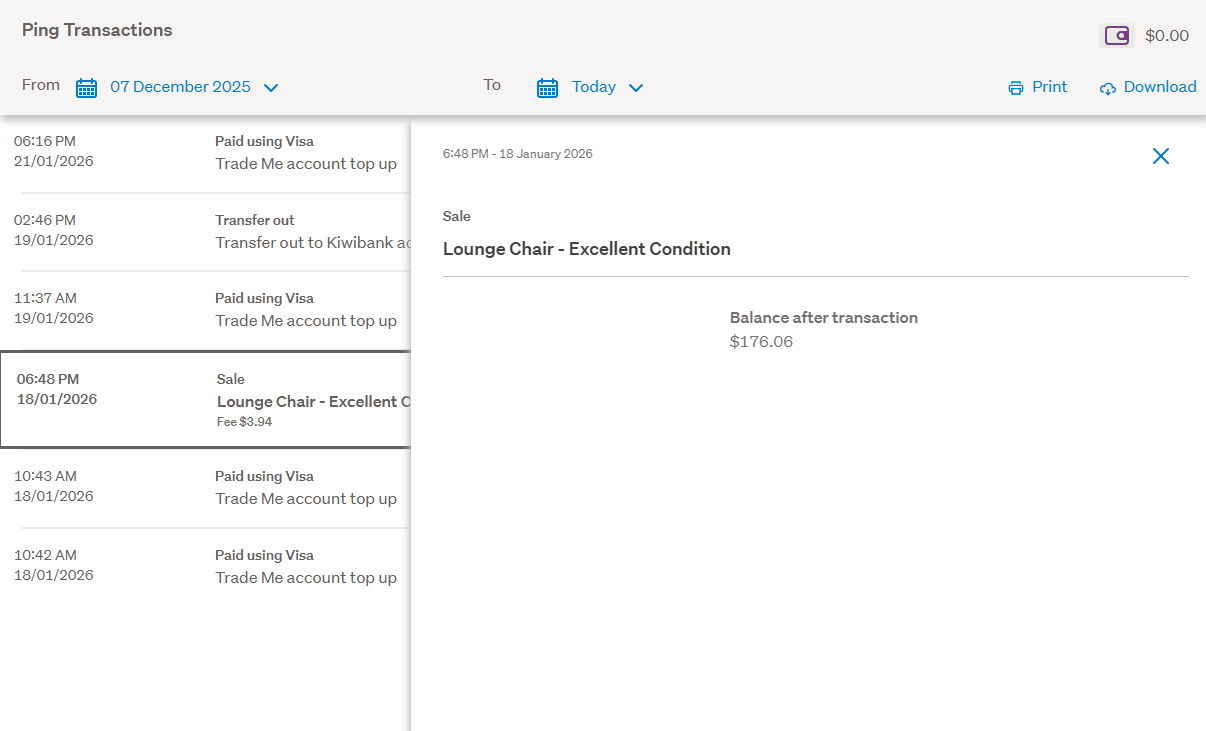Click the printer icon
The height and width of the screenshot is (731, 1206).
[1016, 88]
